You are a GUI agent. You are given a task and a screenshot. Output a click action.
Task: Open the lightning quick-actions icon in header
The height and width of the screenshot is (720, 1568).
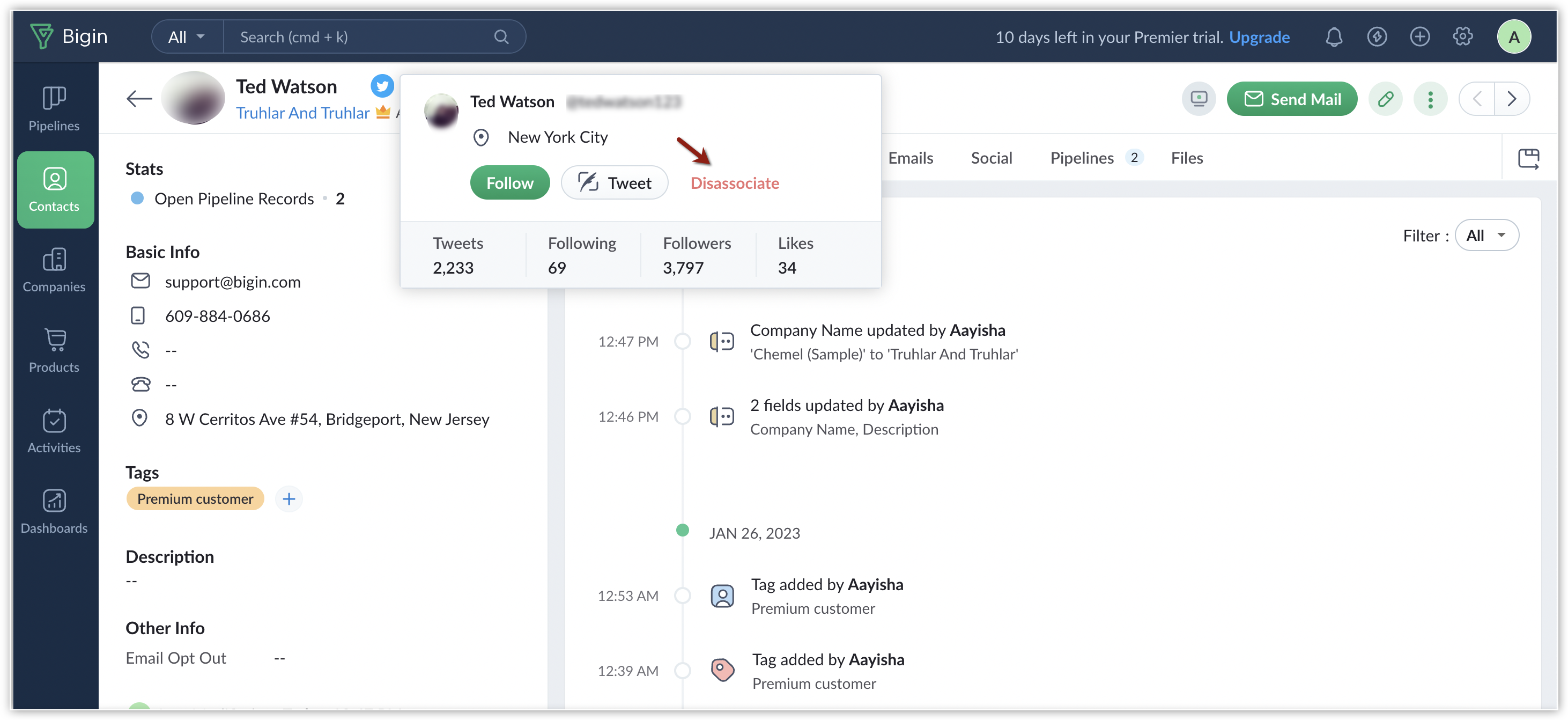point(1376,37)
